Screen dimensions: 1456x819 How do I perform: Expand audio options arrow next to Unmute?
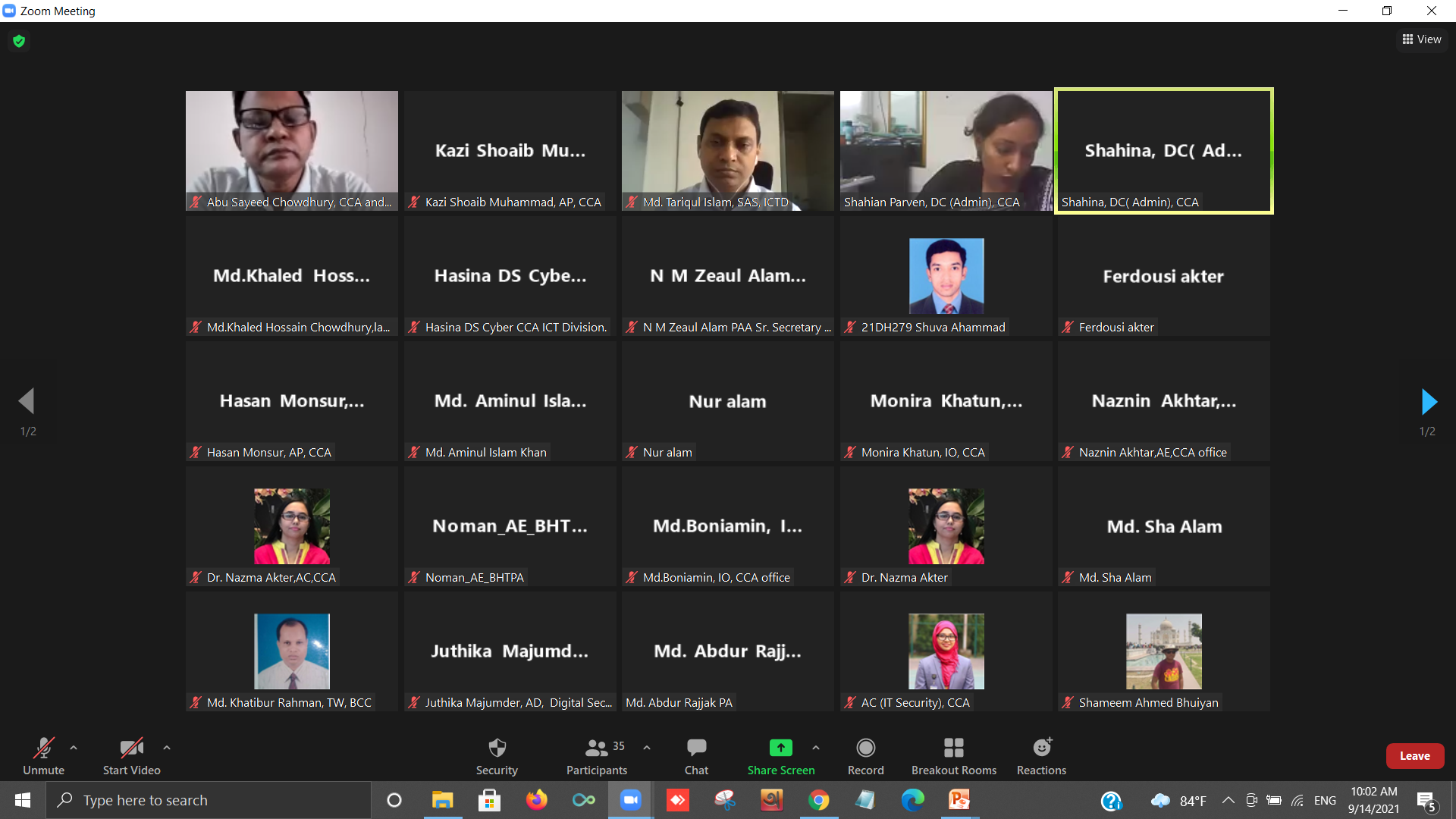[74, 748]
